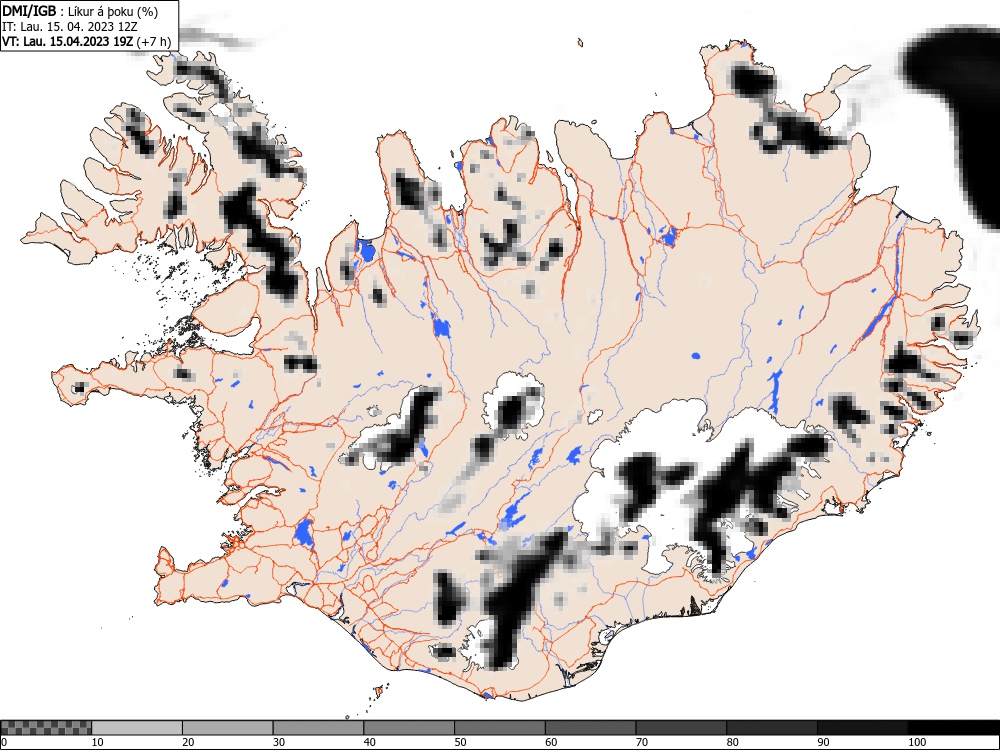The height and width of the screenshot is (750, 1000).
Task: Click the legend label '80'
Action: coord(733,742)
